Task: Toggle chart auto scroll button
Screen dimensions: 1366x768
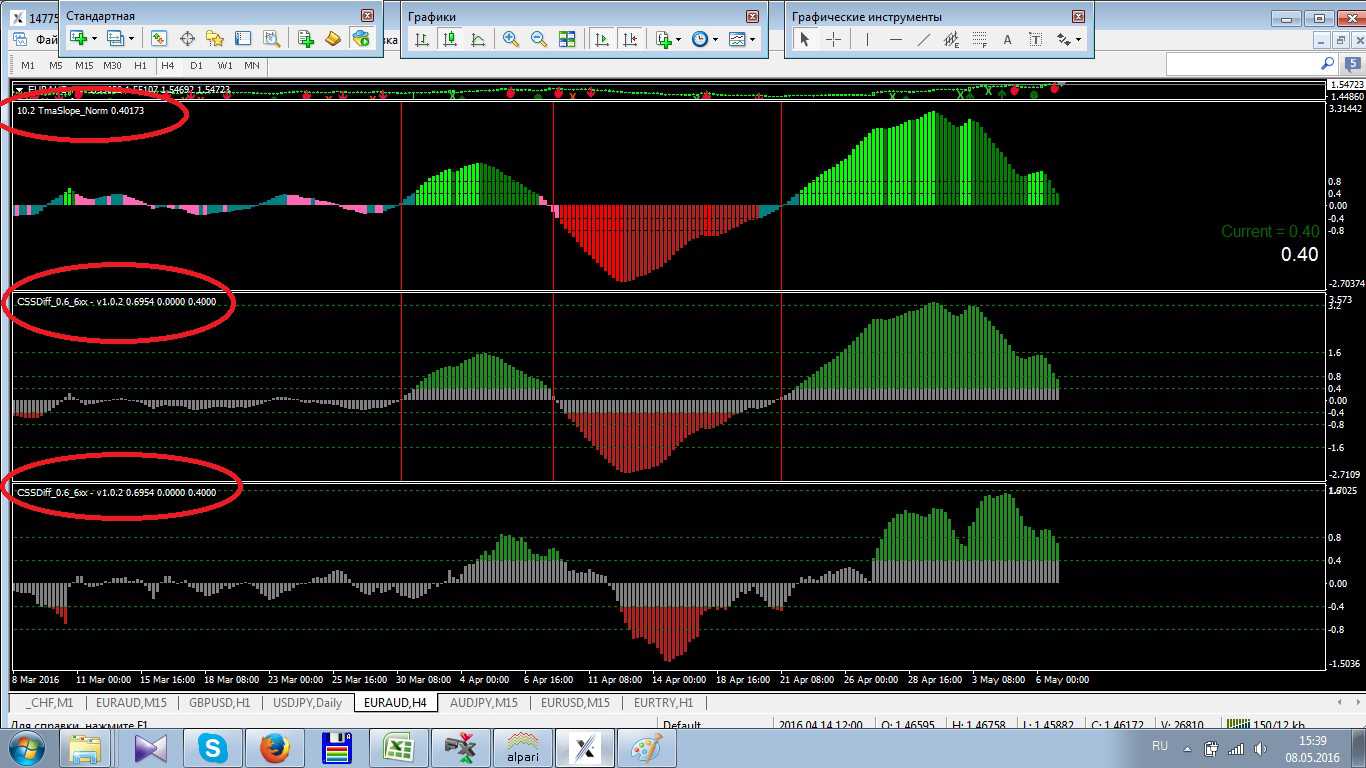Action: coord(602,39)
